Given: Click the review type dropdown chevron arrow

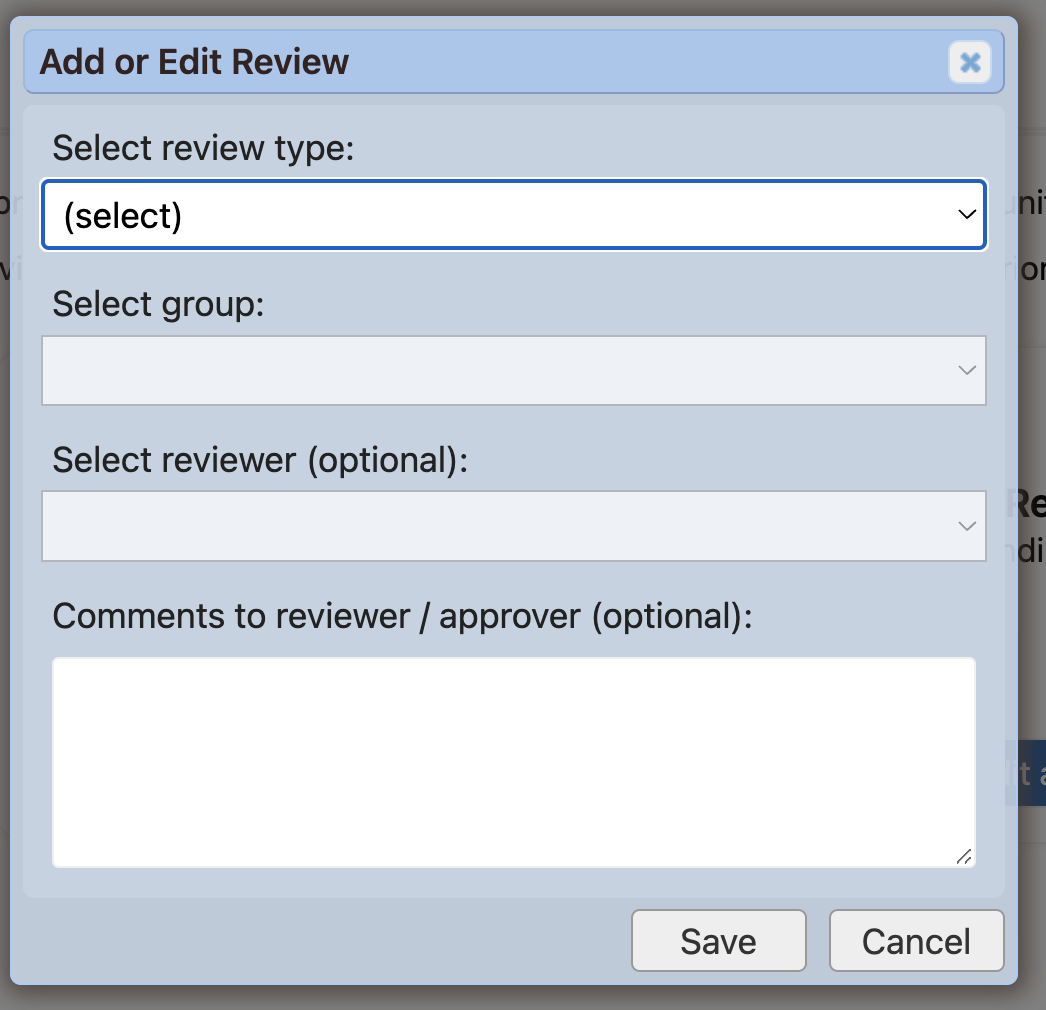Looking at the screenshot, I should point(966,215).
